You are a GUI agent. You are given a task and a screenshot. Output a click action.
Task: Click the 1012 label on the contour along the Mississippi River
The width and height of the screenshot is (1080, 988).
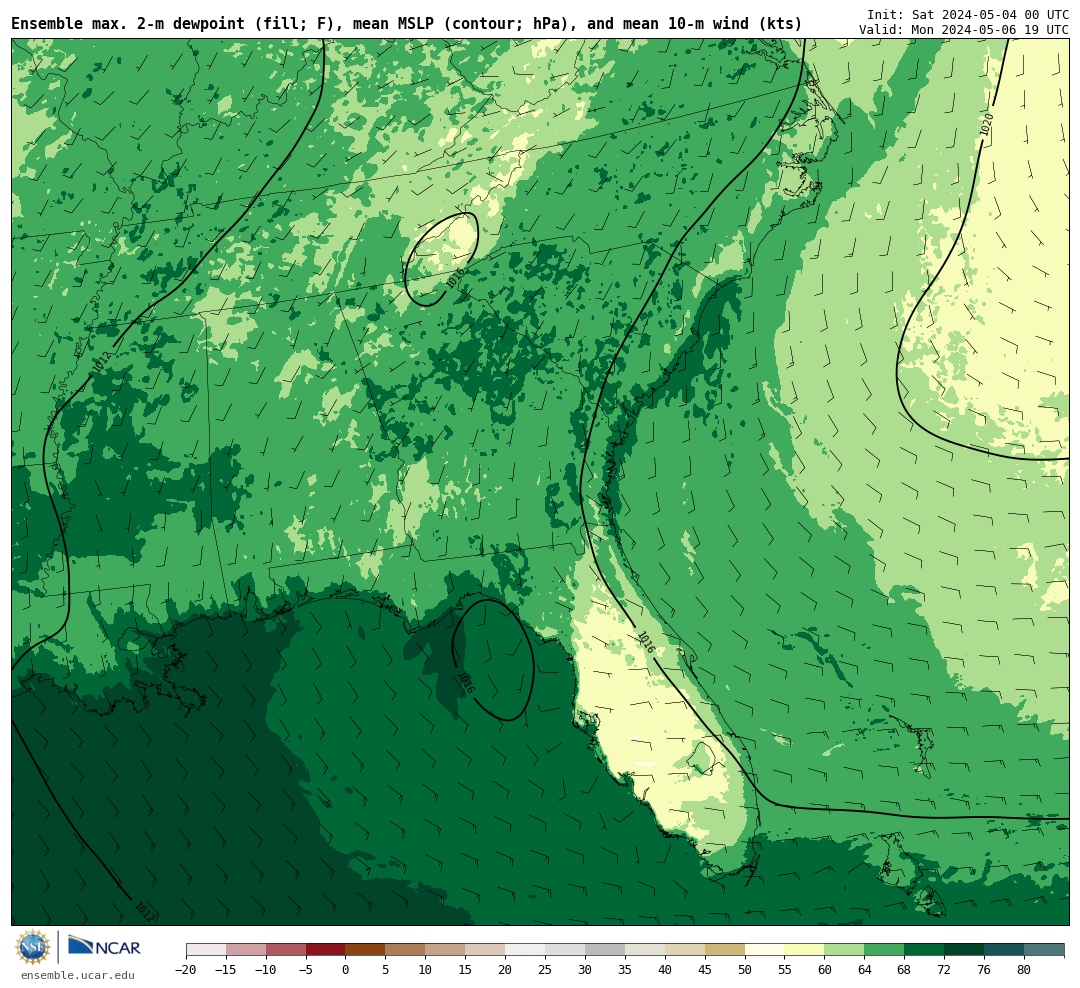(102, 362)
